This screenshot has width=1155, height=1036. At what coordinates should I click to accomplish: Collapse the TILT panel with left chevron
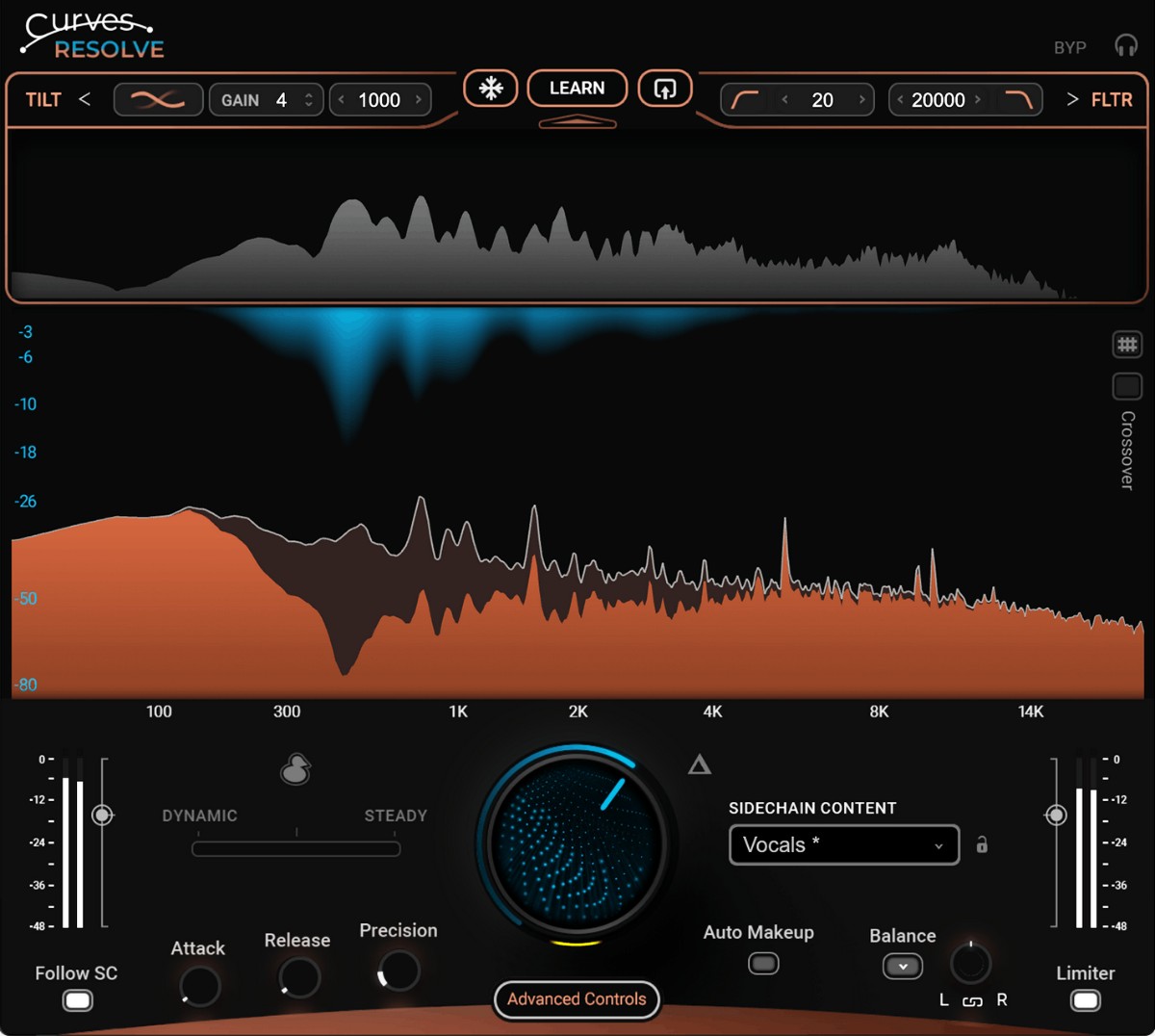tap(85, 99)
